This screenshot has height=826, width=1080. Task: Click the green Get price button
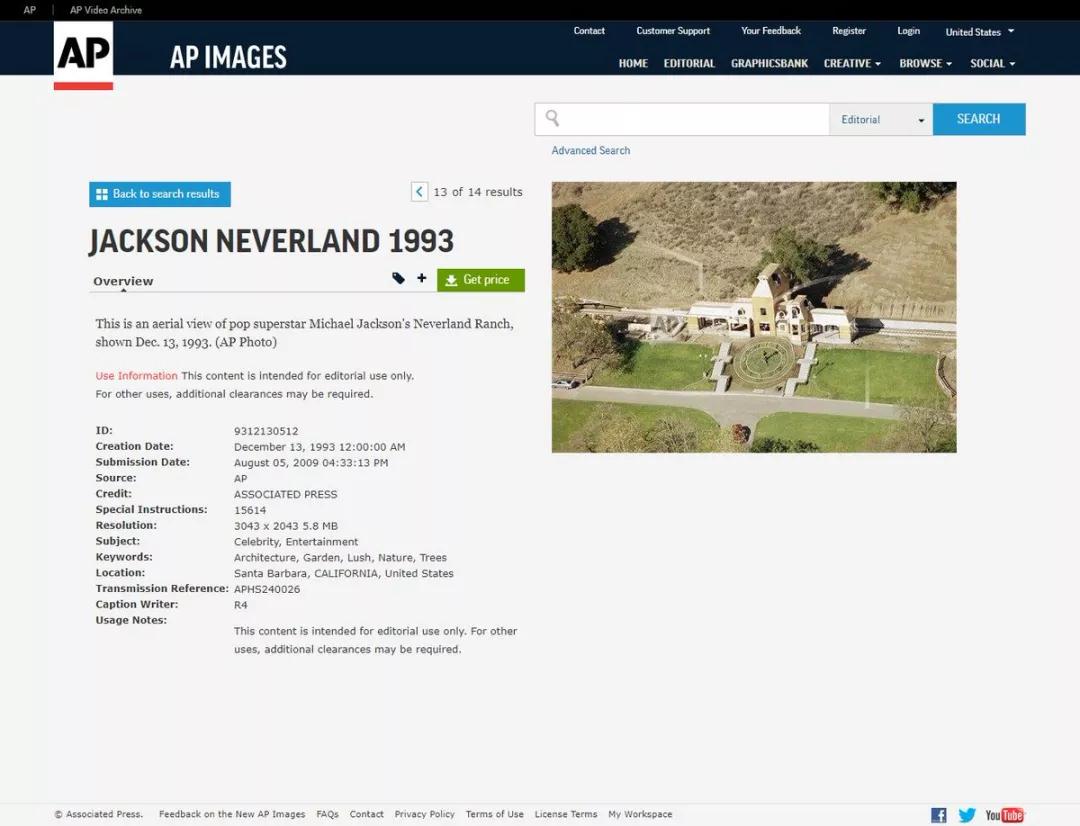(x=481, y=280)
